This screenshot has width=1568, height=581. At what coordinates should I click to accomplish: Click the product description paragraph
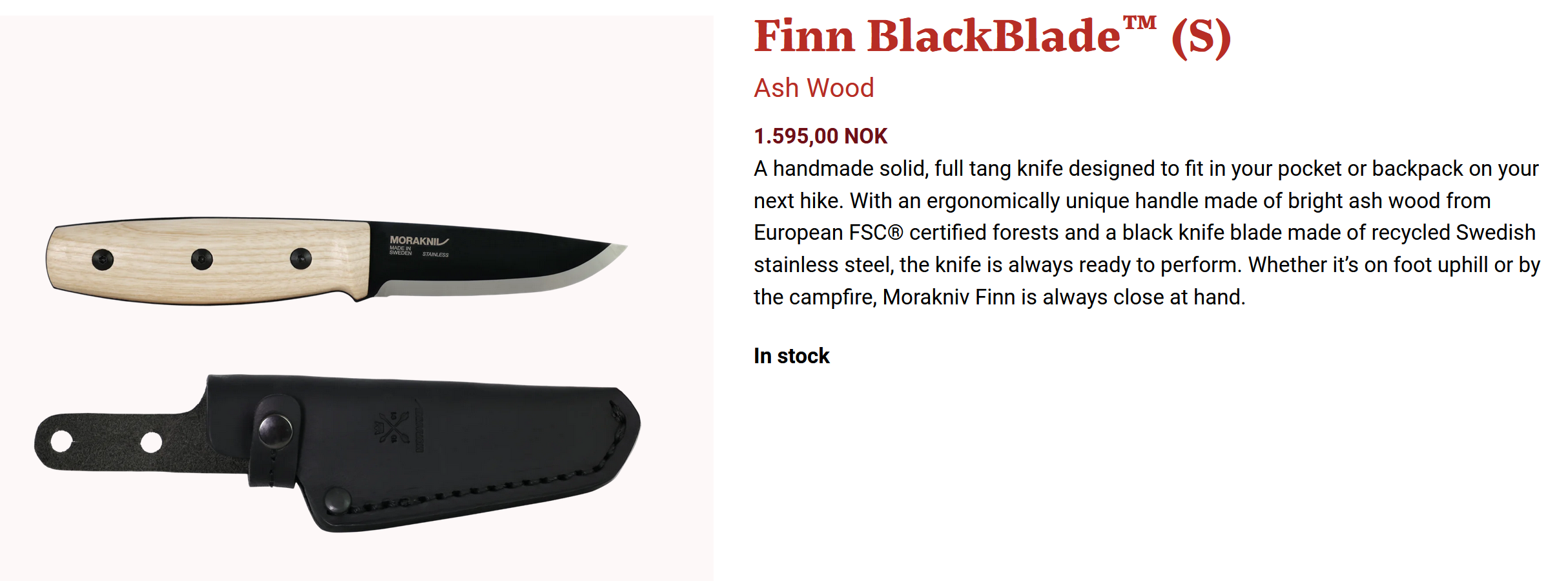click(1146, 233)
